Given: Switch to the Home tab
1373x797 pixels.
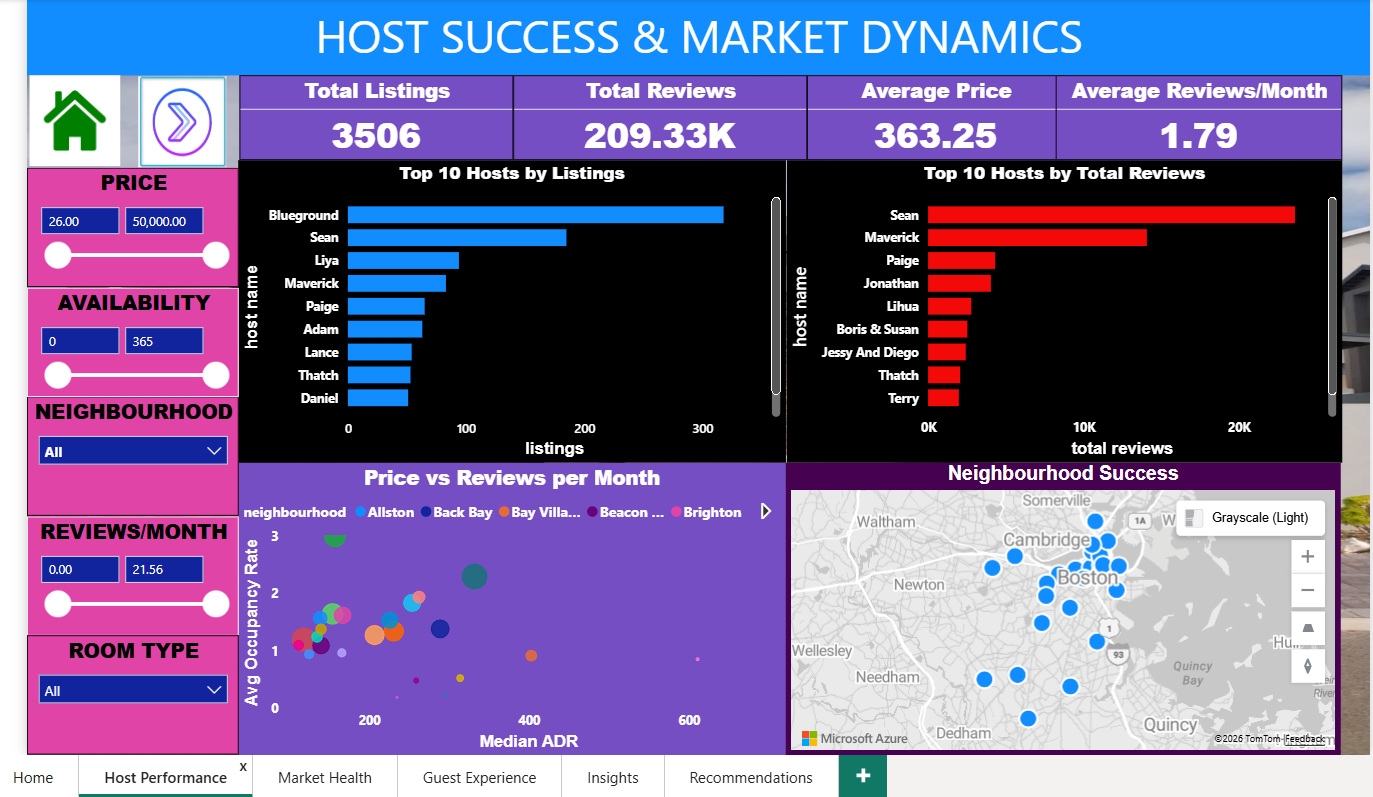Looking at the screenshot, I should (33, 777).
